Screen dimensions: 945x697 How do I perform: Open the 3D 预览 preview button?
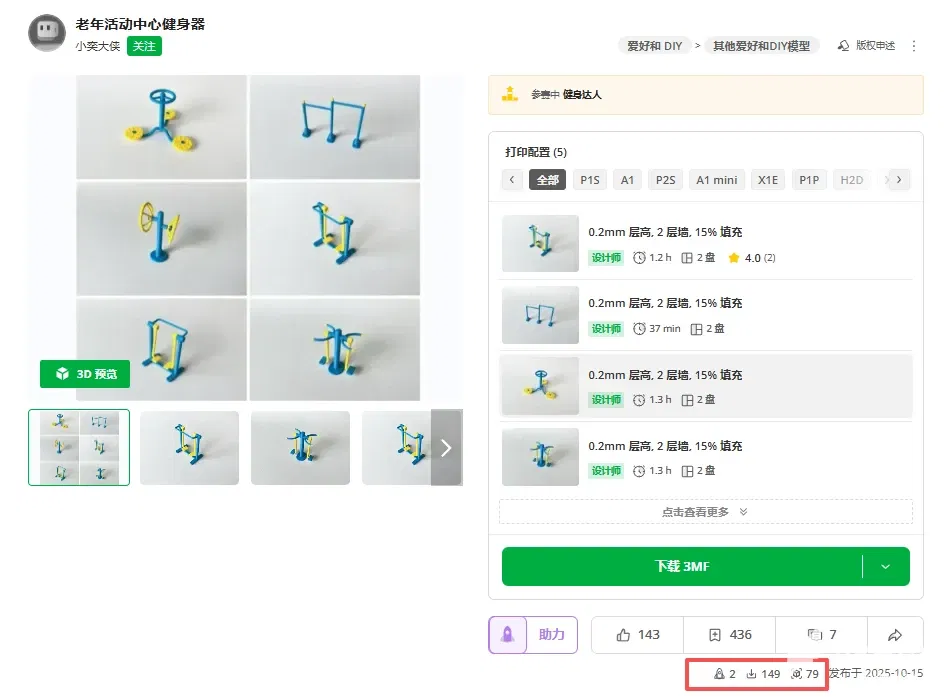85,374
